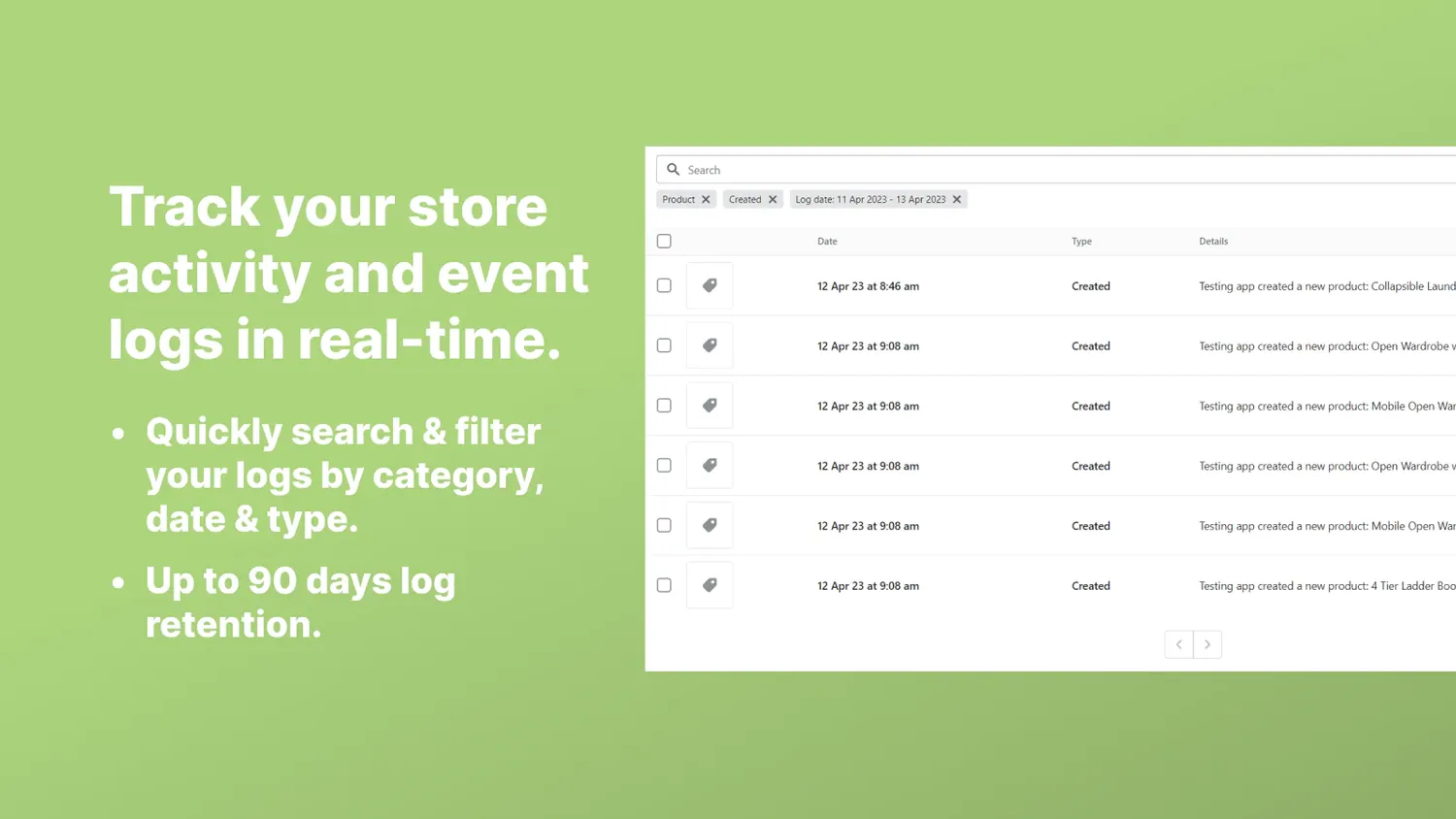Check the checkbox for the 8:46 am log entry
The height and width of the screenshot is (819, 1456).
click(664, 284)
